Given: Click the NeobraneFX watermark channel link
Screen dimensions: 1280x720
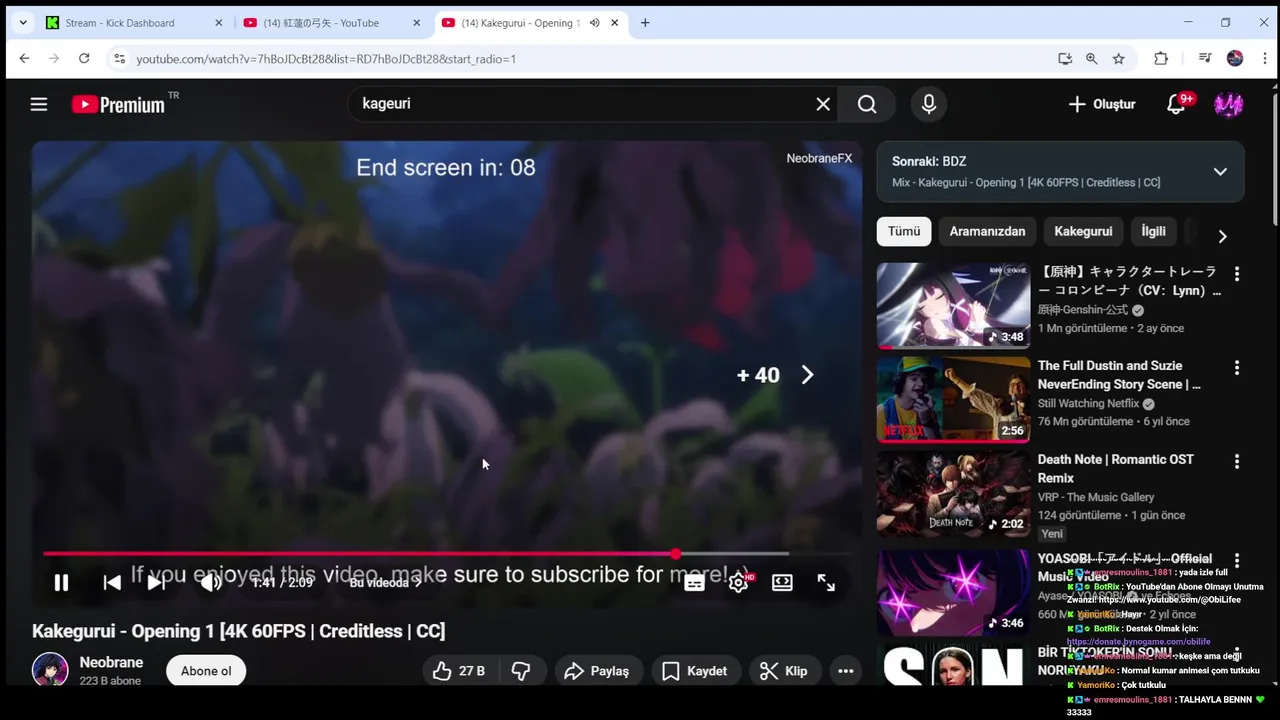Looking at the screenshot, I should (819, 158).
